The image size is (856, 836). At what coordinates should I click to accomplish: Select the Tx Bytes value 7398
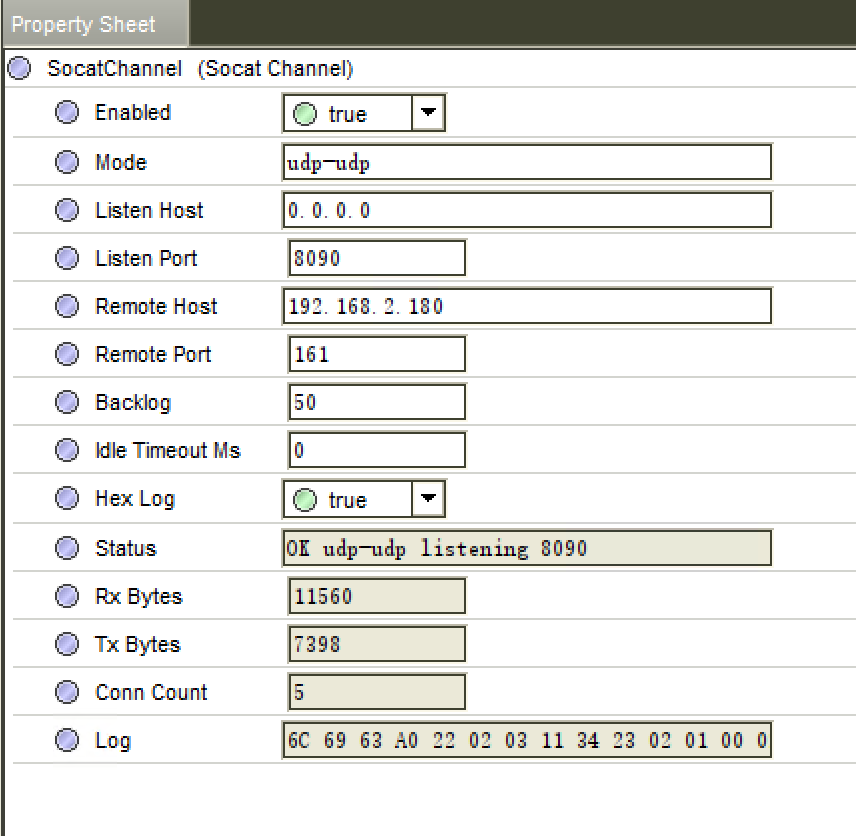pyautogui.click(x=377, y=644)
